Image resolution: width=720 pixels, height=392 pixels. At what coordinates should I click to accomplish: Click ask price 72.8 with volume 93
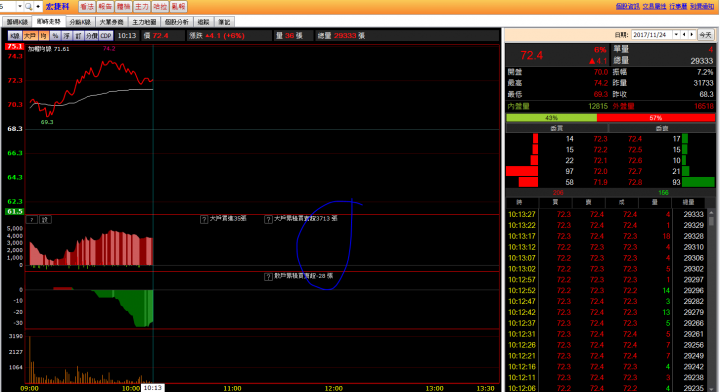point(635,183)
